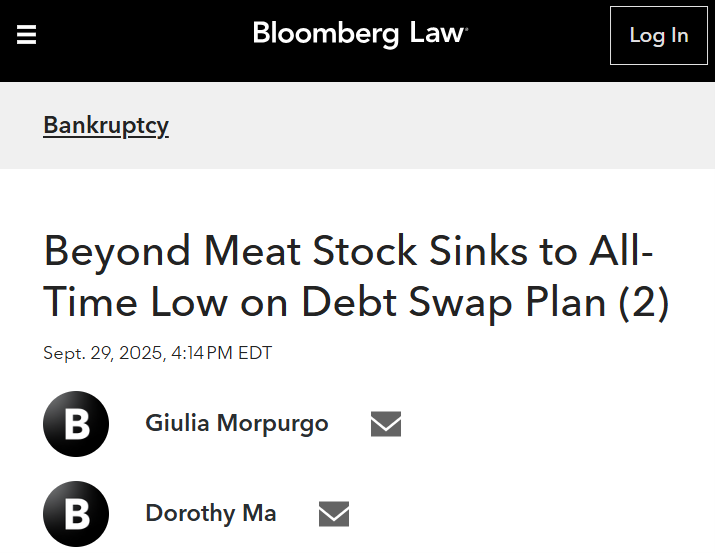Screen dimensions: 715x553
Task: View Dorothy Ma's author name link
Action: pyautogui.click(x=211, y=513)
